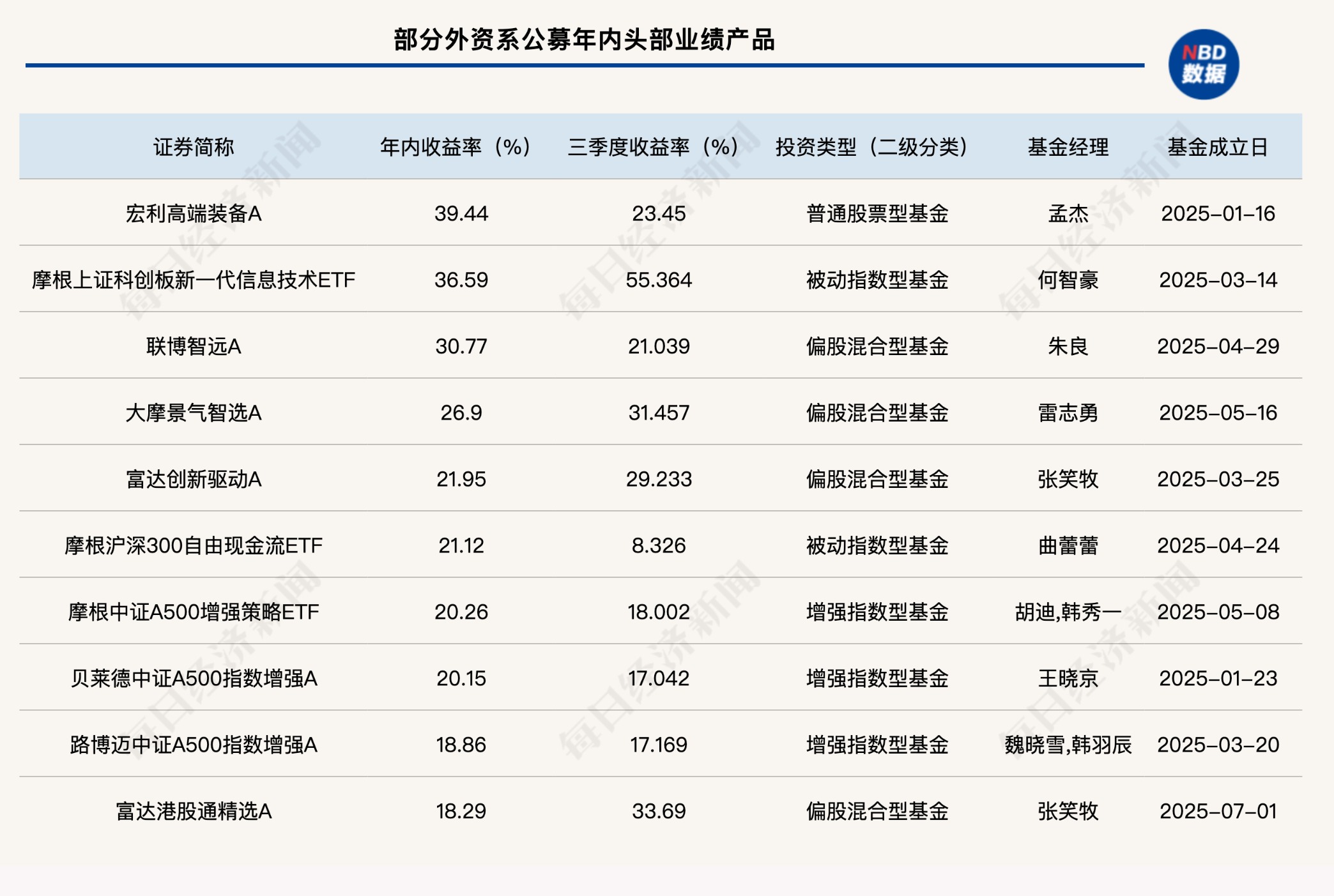Click the 基金成立日 column header
This screenshot has width=1334, height=896.
[x=1218, y=147]
